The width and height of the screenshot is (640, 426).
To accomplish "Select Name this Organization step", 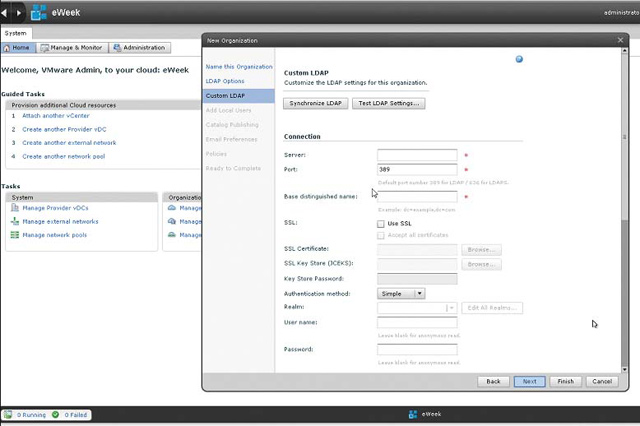I will pyautogui.click(x=239, y=67).
